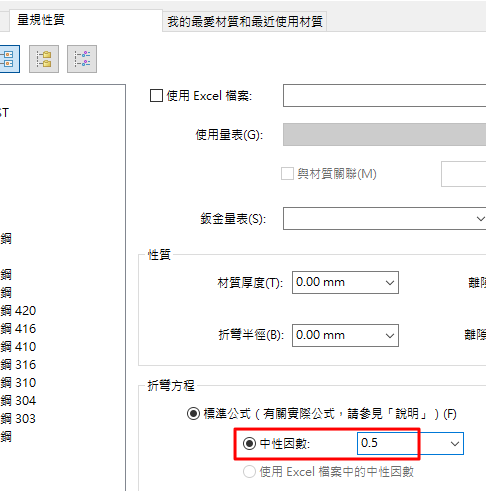The image size is (486, 491).
Task: Click the Excel file path field
Action: click(384, 96)
